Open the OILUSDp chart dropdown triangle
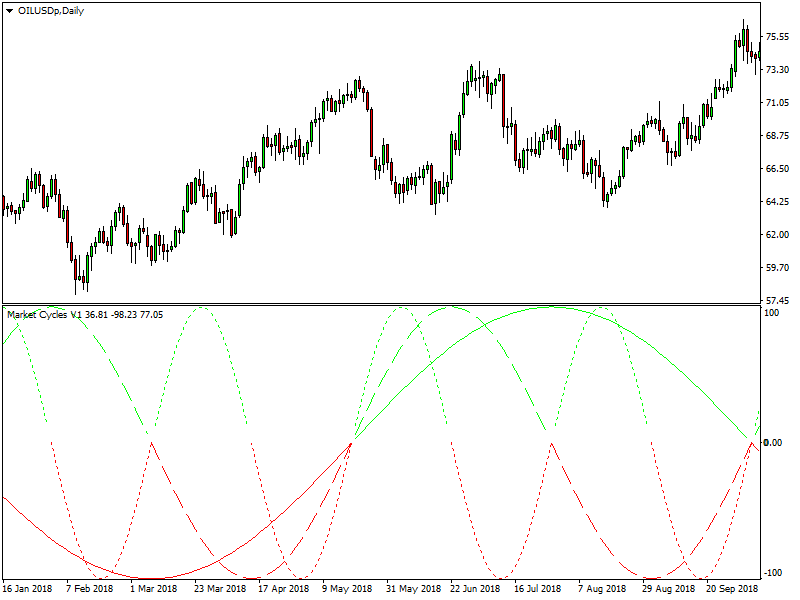 [x=10, y=11]
